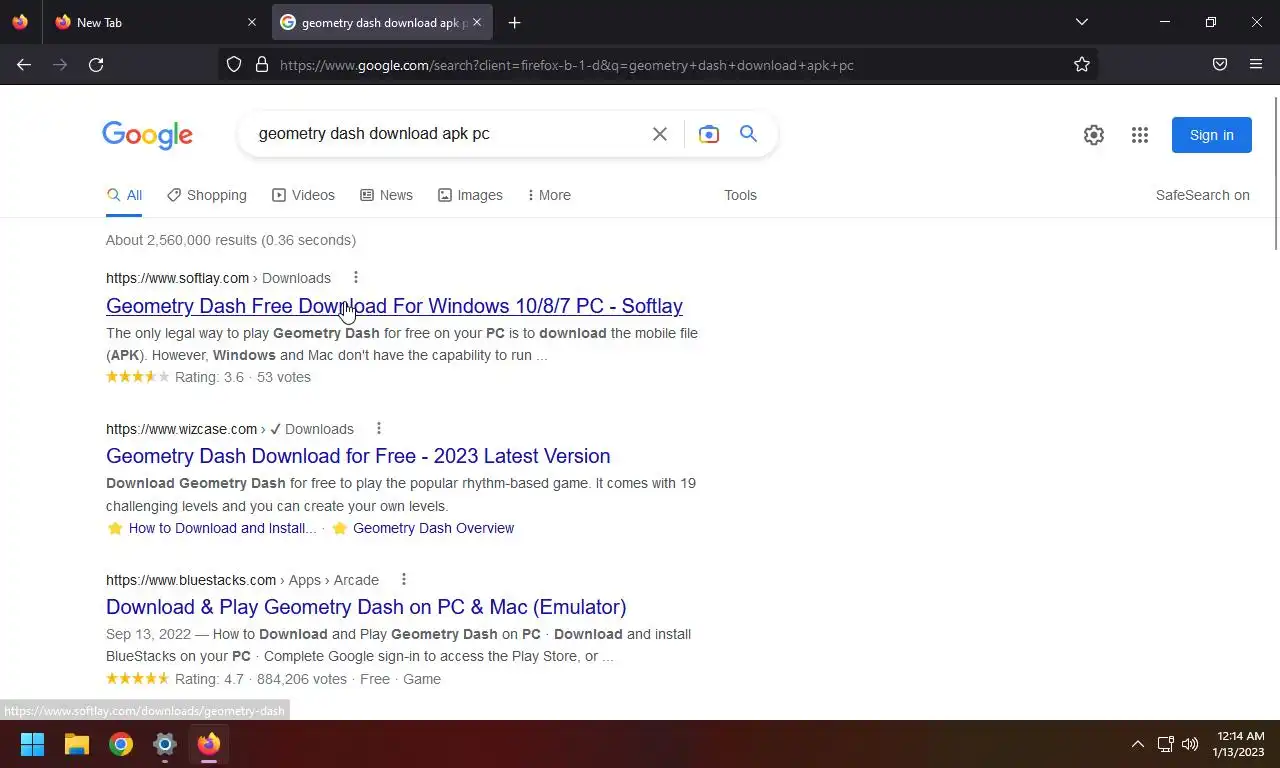This screenshot has height=768, width=1280.
Task: Switch to Shopping results
Action: pyautogui.click(x=207, y=195)
